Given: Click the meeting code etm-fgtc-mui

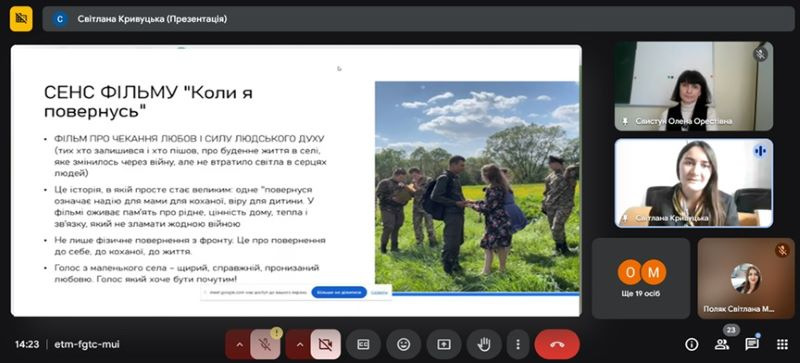Looking at the screenshot, I should pos(87,345).
